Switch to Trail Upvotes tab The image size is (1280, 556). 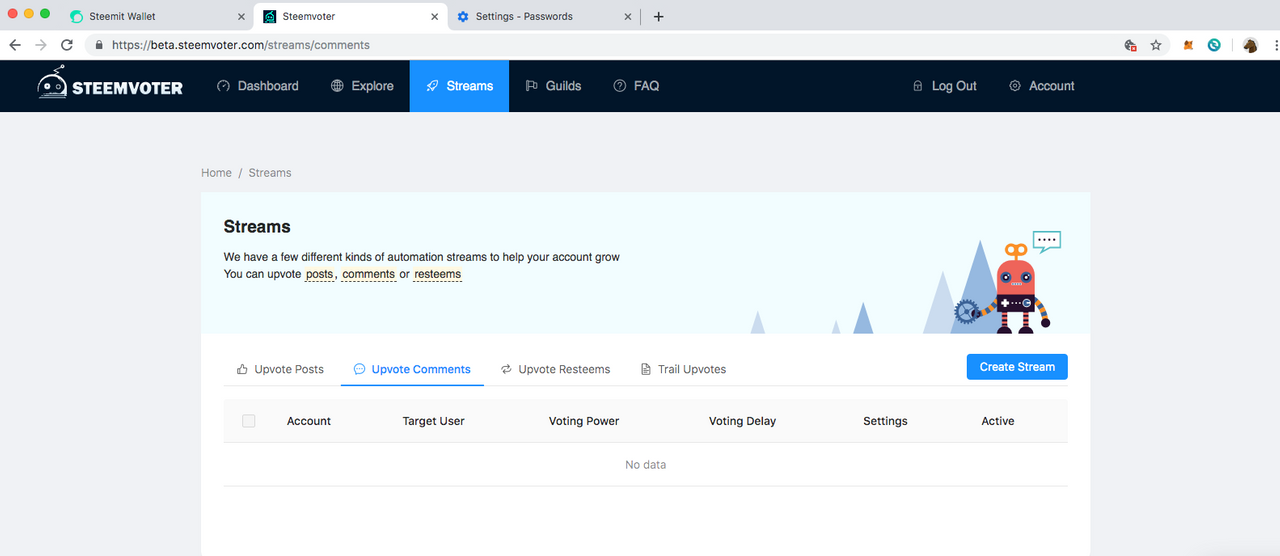coord(683,369)
